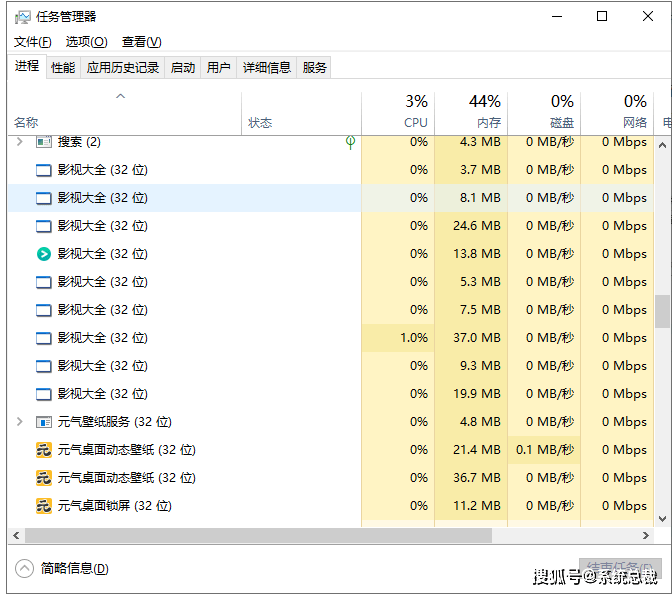Switch to the 性能 tab
Image resolution: width=672 pixels, height=594 pixels.
point(63,67)
